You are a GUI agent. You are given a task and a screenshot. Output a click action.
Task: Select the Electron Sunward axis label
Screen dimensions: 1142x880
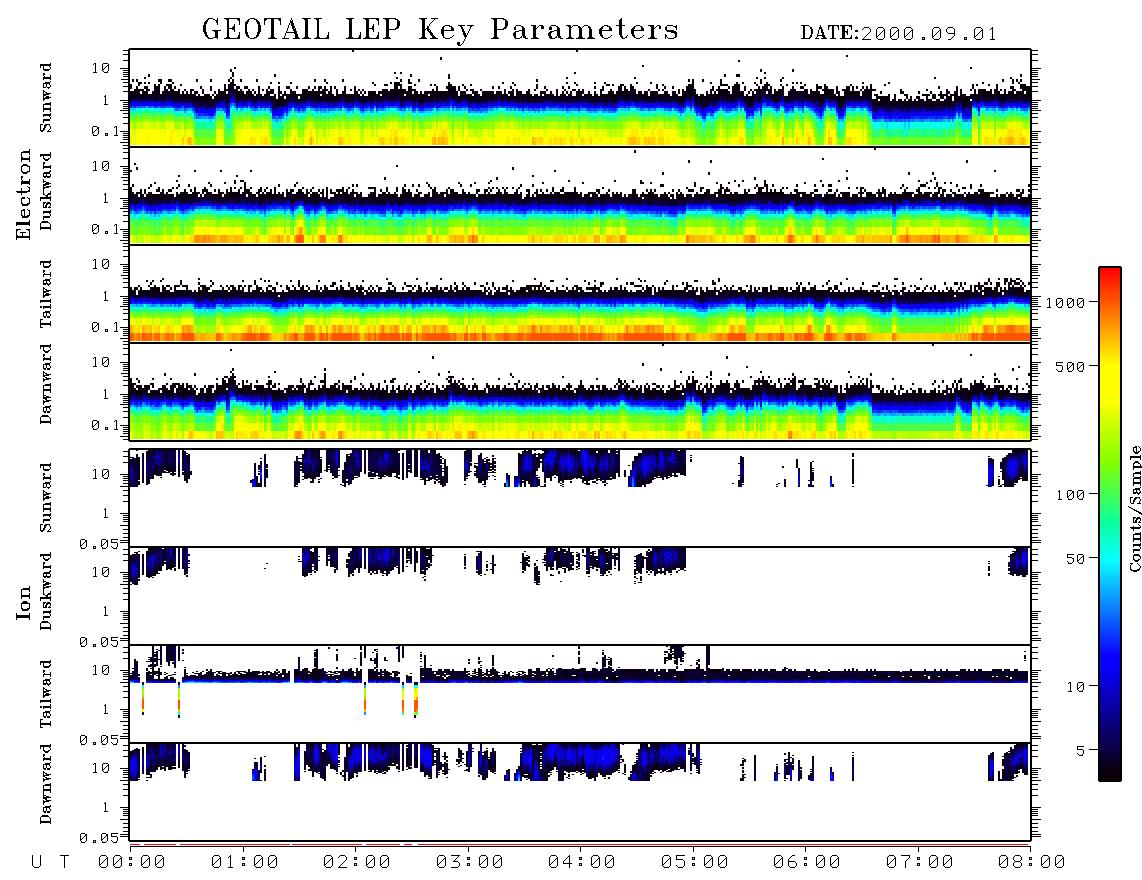45,98
